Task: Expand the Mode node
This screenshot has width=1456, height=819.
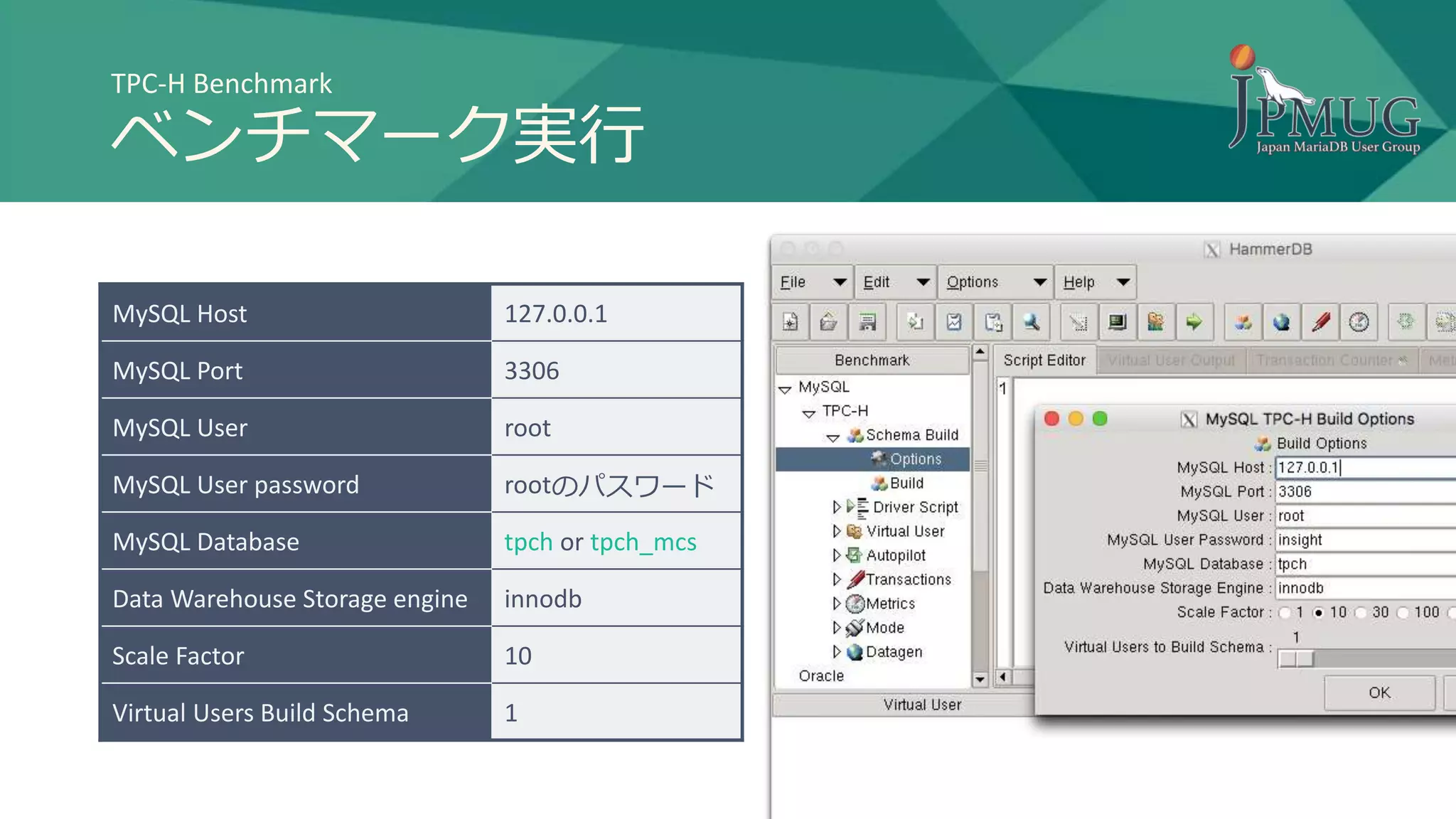Action: point(837,628)
